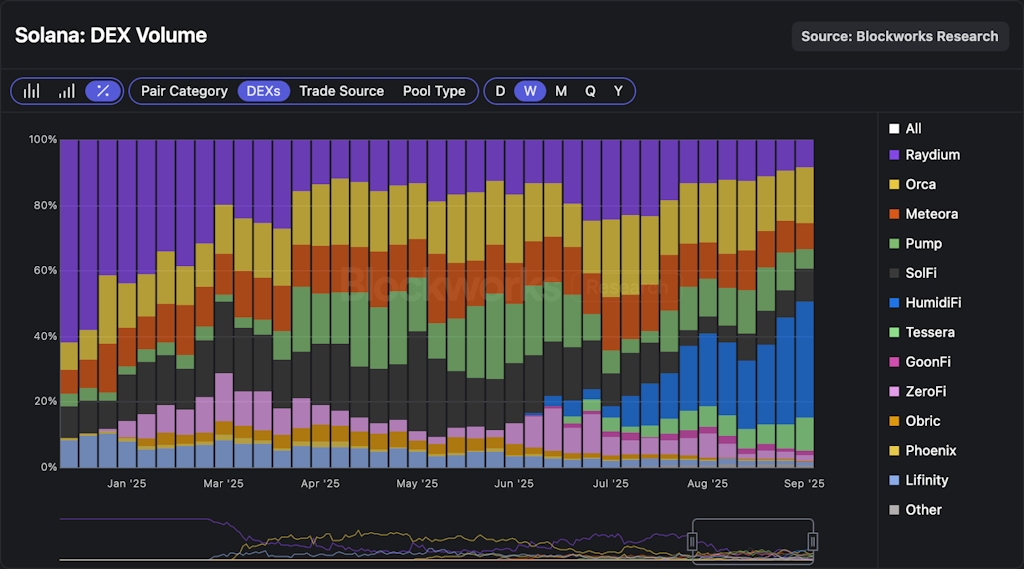The width and height of the screenshot is (1024, 569).
Task: Click the left range selector handle
Action: 692,541
